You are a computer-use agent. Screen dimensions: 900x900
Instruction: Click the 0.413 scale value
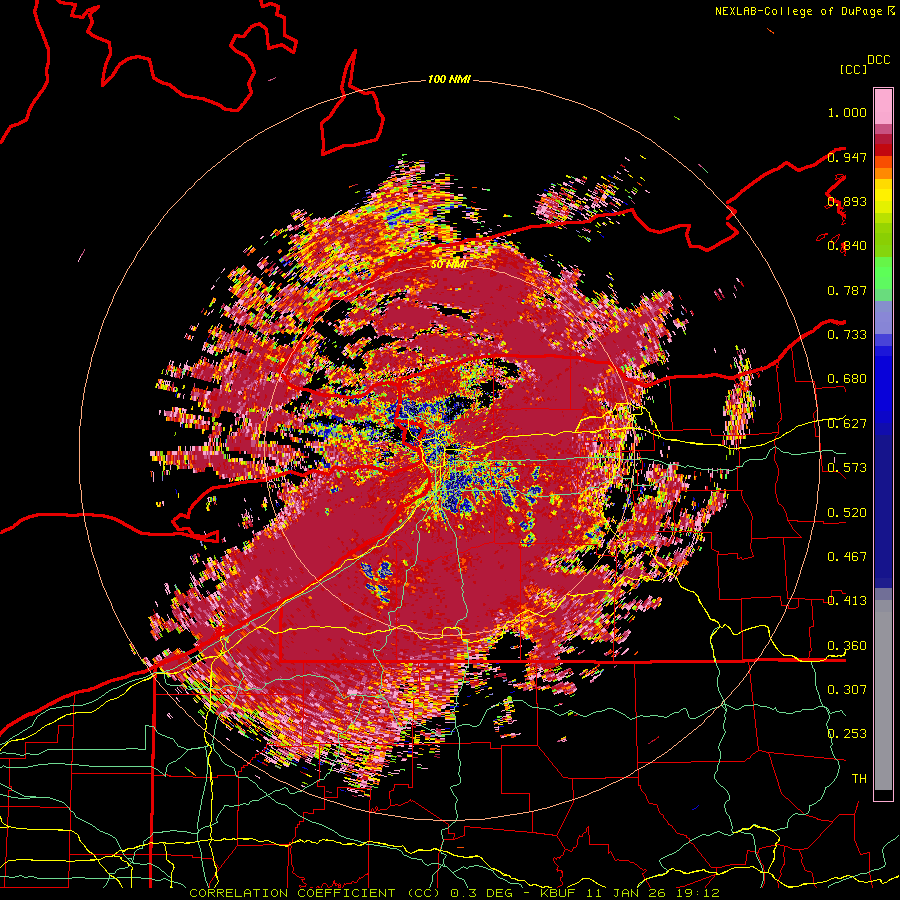[x=847, y=600]
